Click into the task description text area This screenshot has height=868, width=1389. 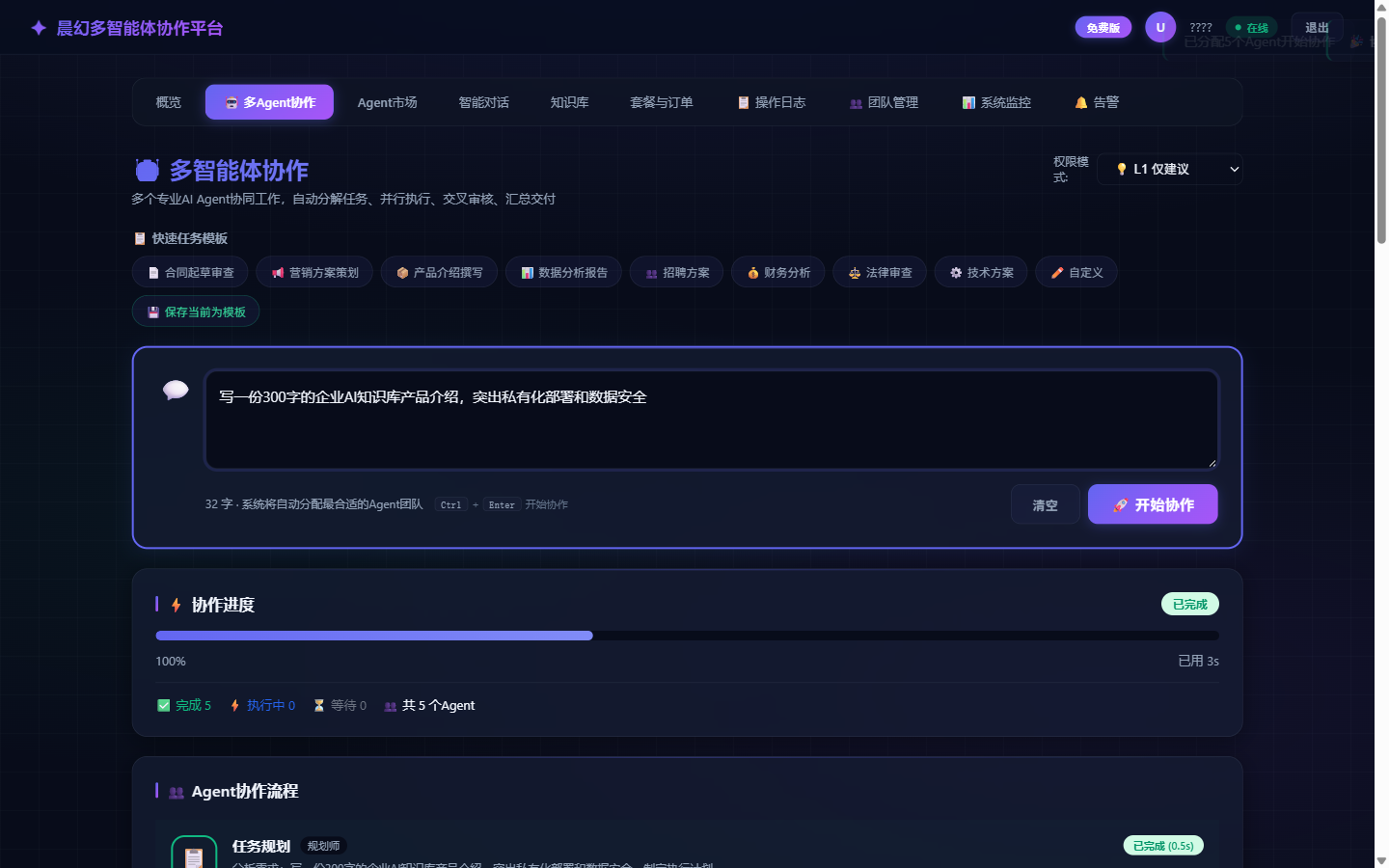pyautogui.click(x=712, y=420)
